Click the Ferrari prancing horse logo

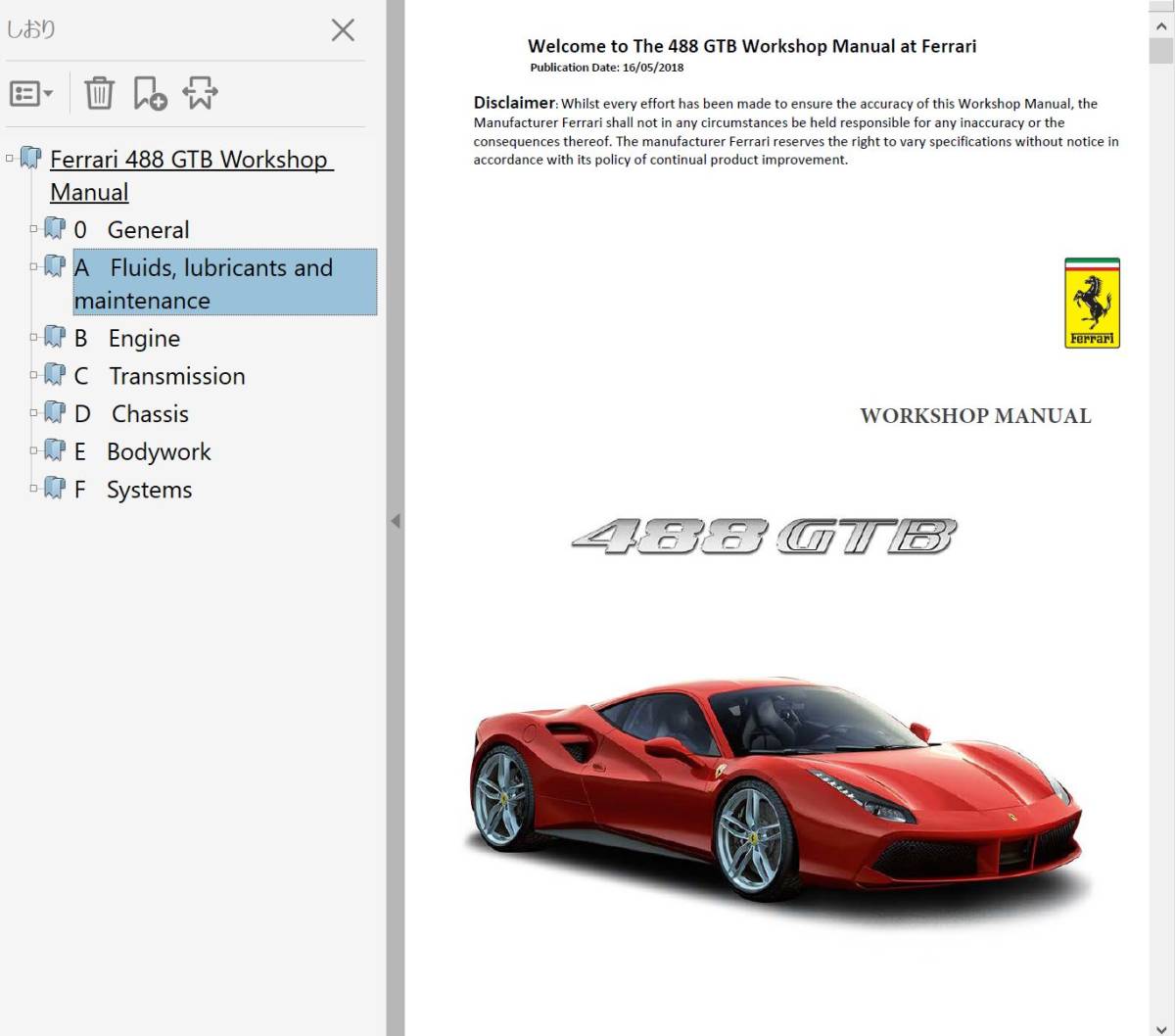(x=1092, y=303)
